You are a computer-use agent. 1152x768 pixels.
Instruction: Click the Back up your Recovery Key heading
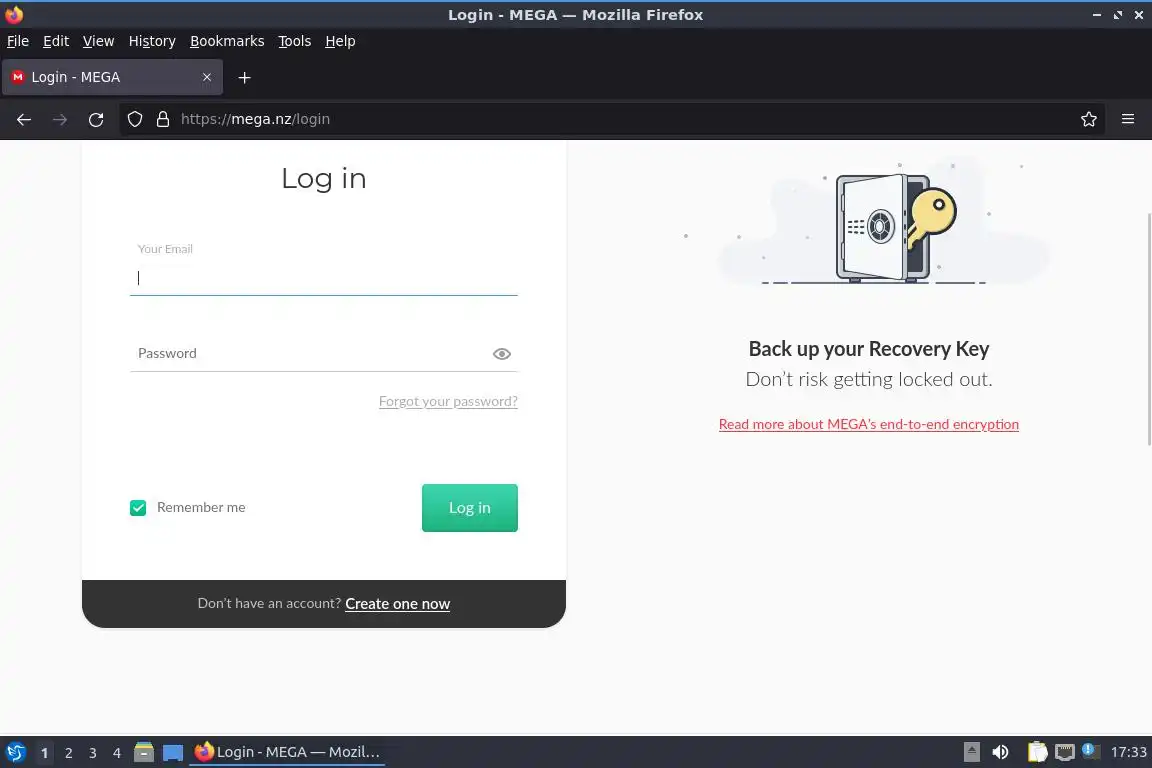pyautogui.click(x=868, y=349)
